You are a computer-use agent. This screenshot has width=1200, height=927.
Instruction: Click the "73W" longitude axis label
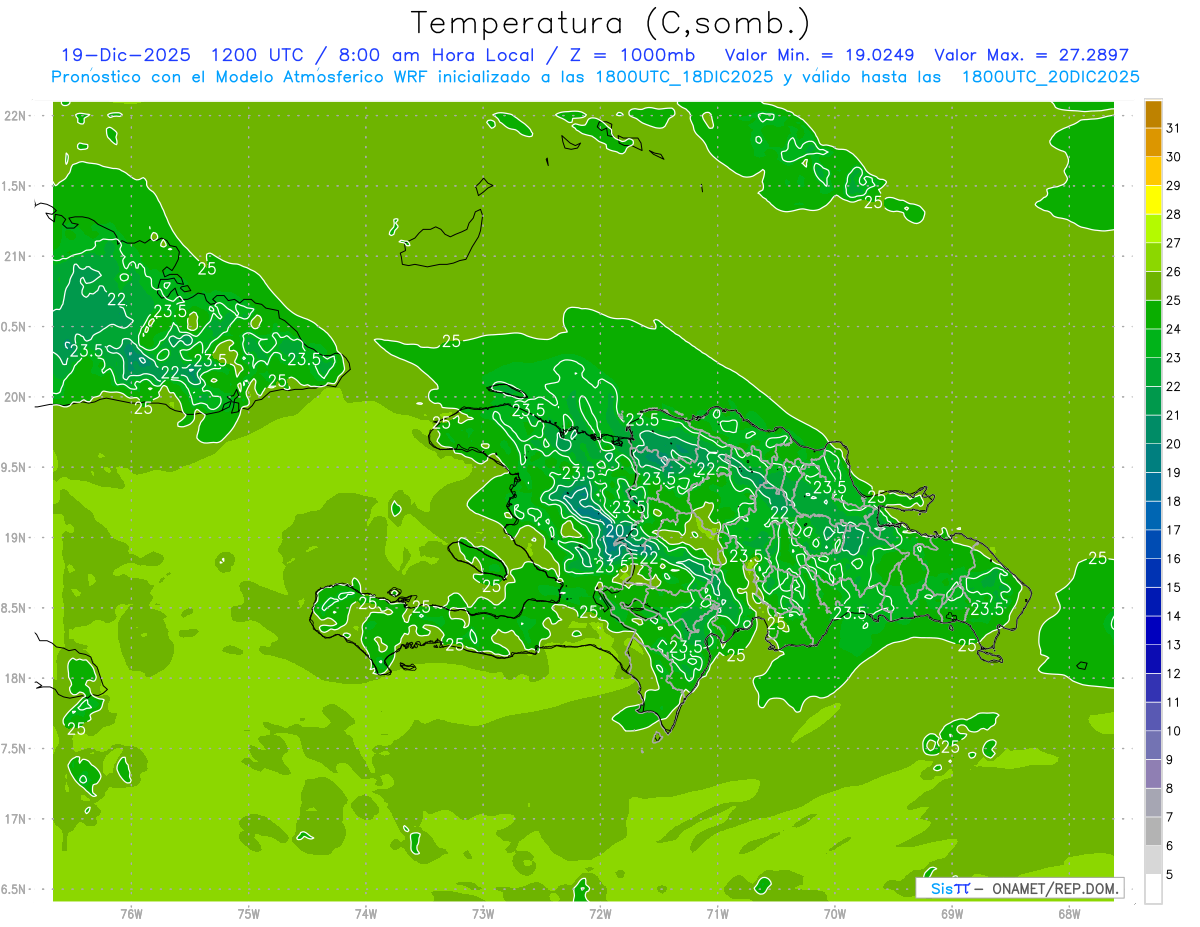pos(483,914)
